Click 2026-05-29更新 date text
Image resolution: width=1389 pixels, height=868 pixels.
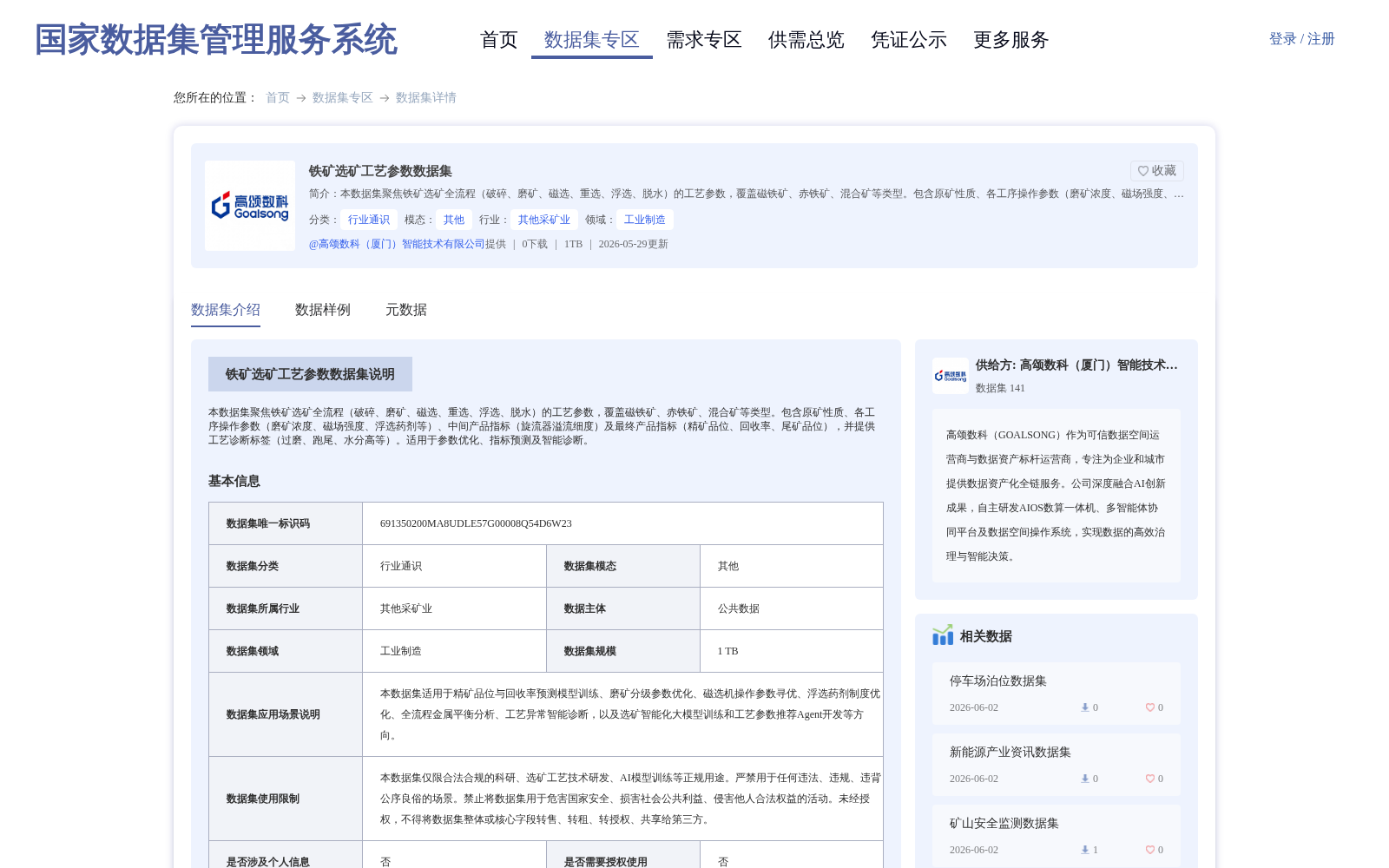point(634,244)
